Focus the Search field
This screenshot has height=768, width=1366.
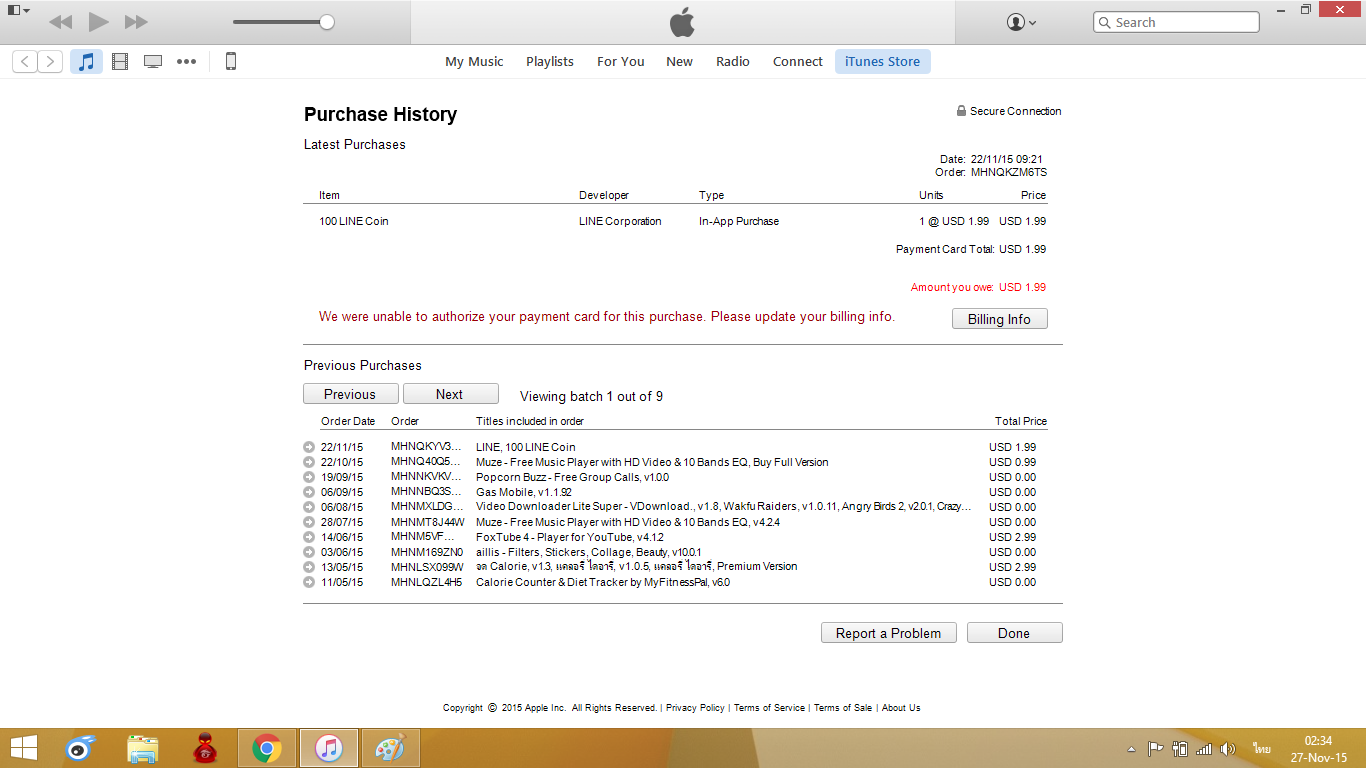pyautogui.click(x=1176, y=22)
